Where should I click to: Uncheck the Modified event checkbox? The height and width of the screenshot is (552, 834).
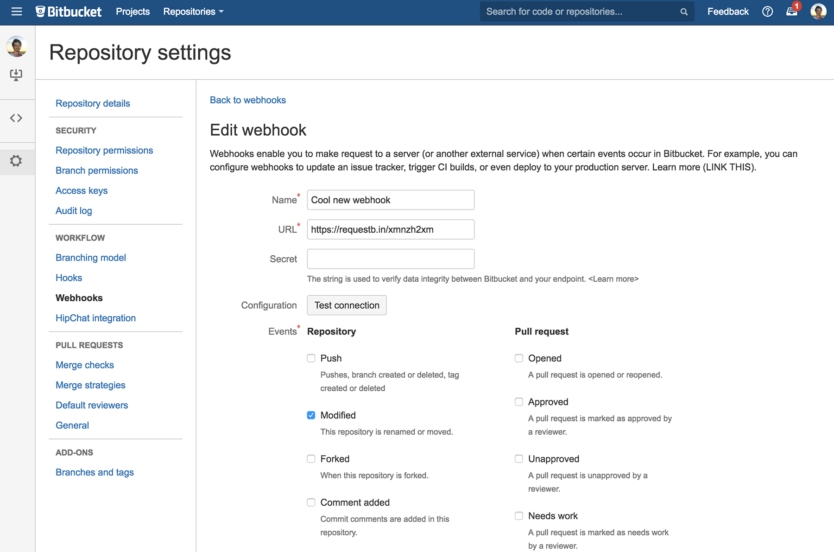click(x=311, y=415)
